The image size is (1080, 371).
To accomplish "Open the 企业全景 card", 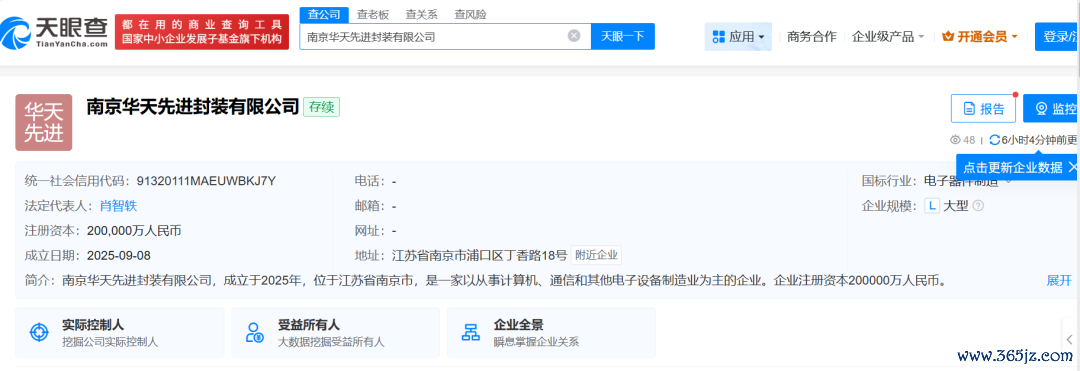I will tap(551, 332).
